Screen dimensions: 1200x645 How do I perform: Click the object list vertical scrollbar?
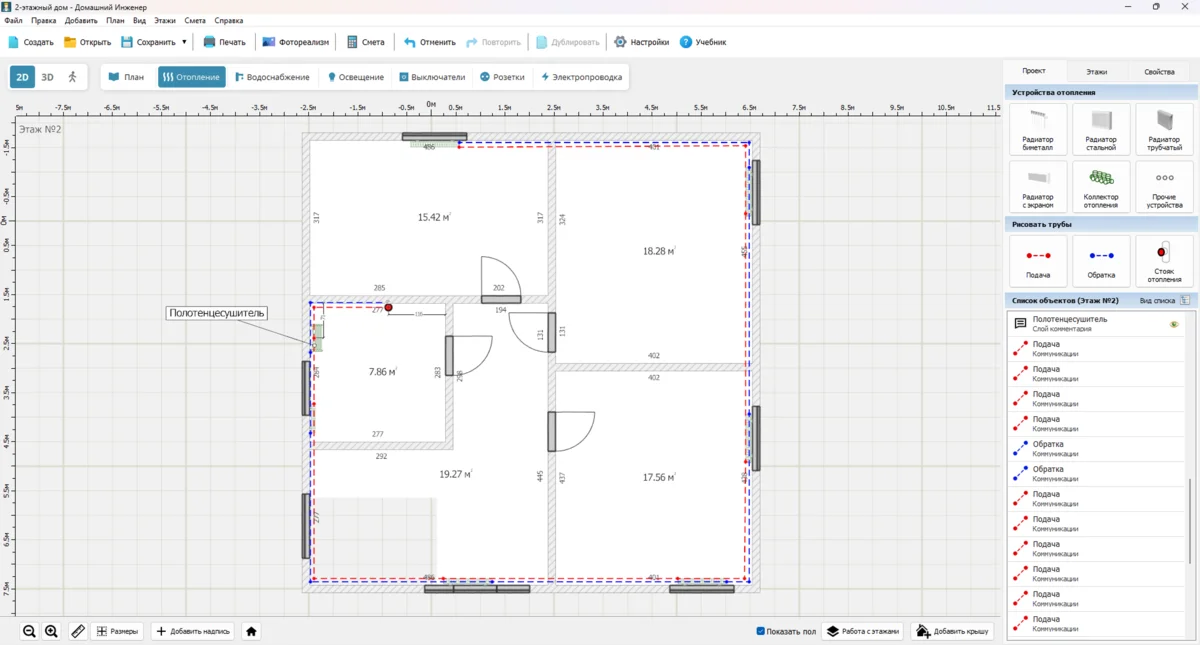coord(1190,522)
